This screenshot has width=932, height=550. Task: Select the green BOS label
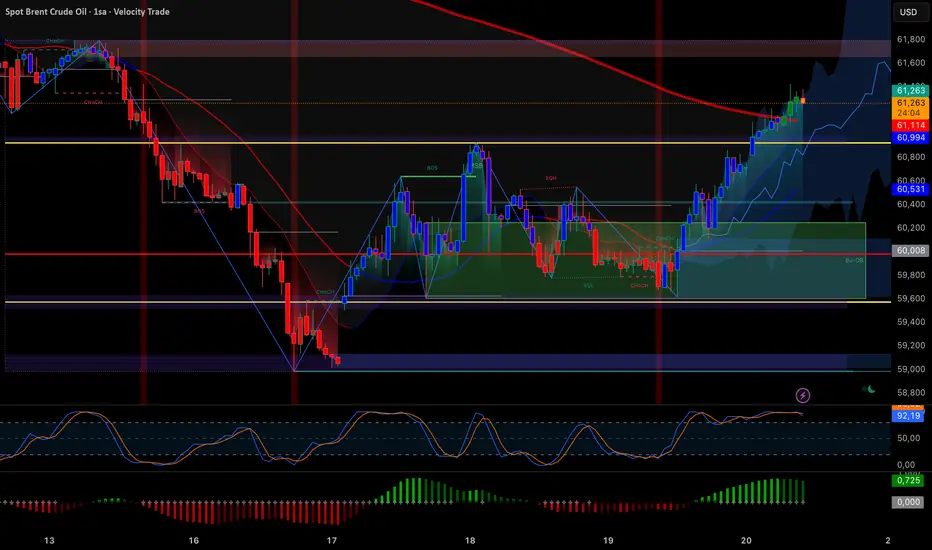click(432, 168)
